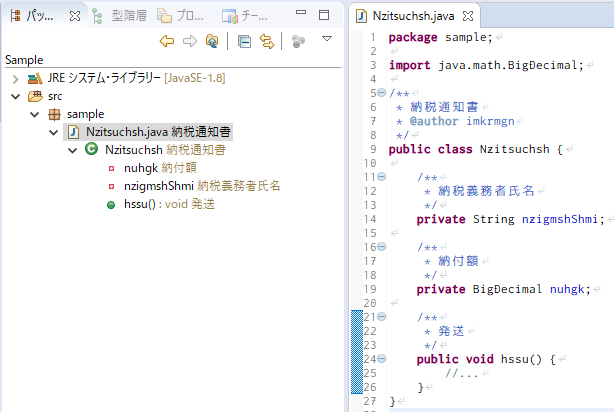614x412 pixels.
Task: Collapse the Nzitsuchsh class node
Action: point(72,150)
